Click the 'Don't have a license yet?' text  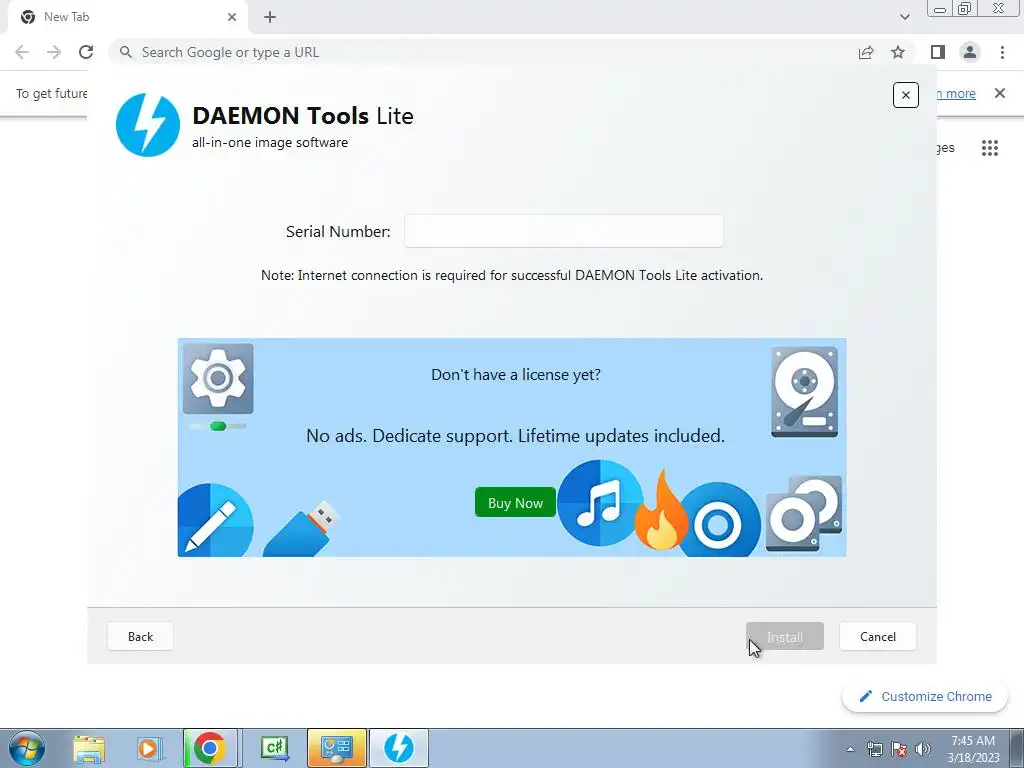pyautogui.click(x=516, y=375)
